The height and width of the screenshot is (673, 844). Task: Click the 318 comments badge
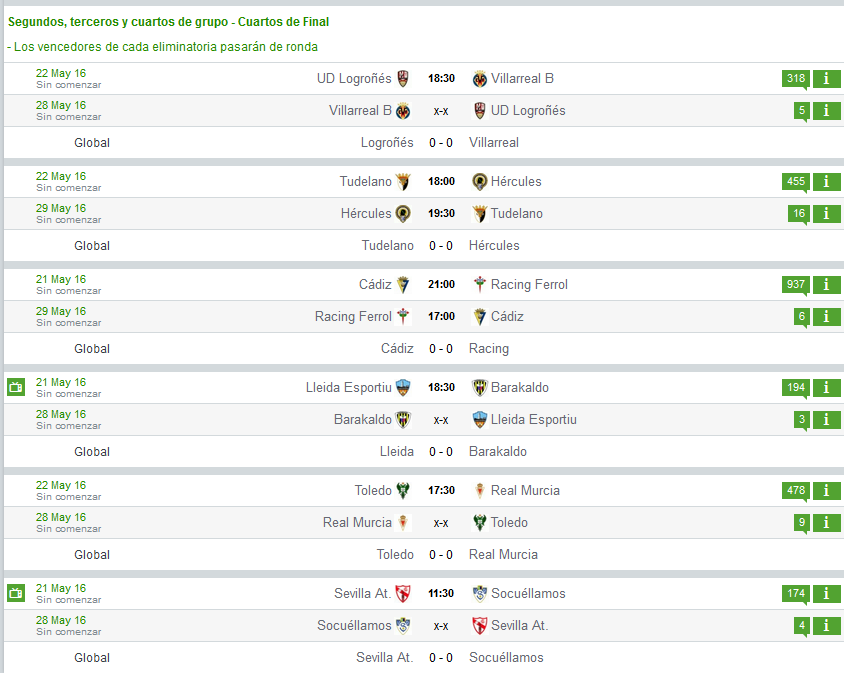point(796,79)
